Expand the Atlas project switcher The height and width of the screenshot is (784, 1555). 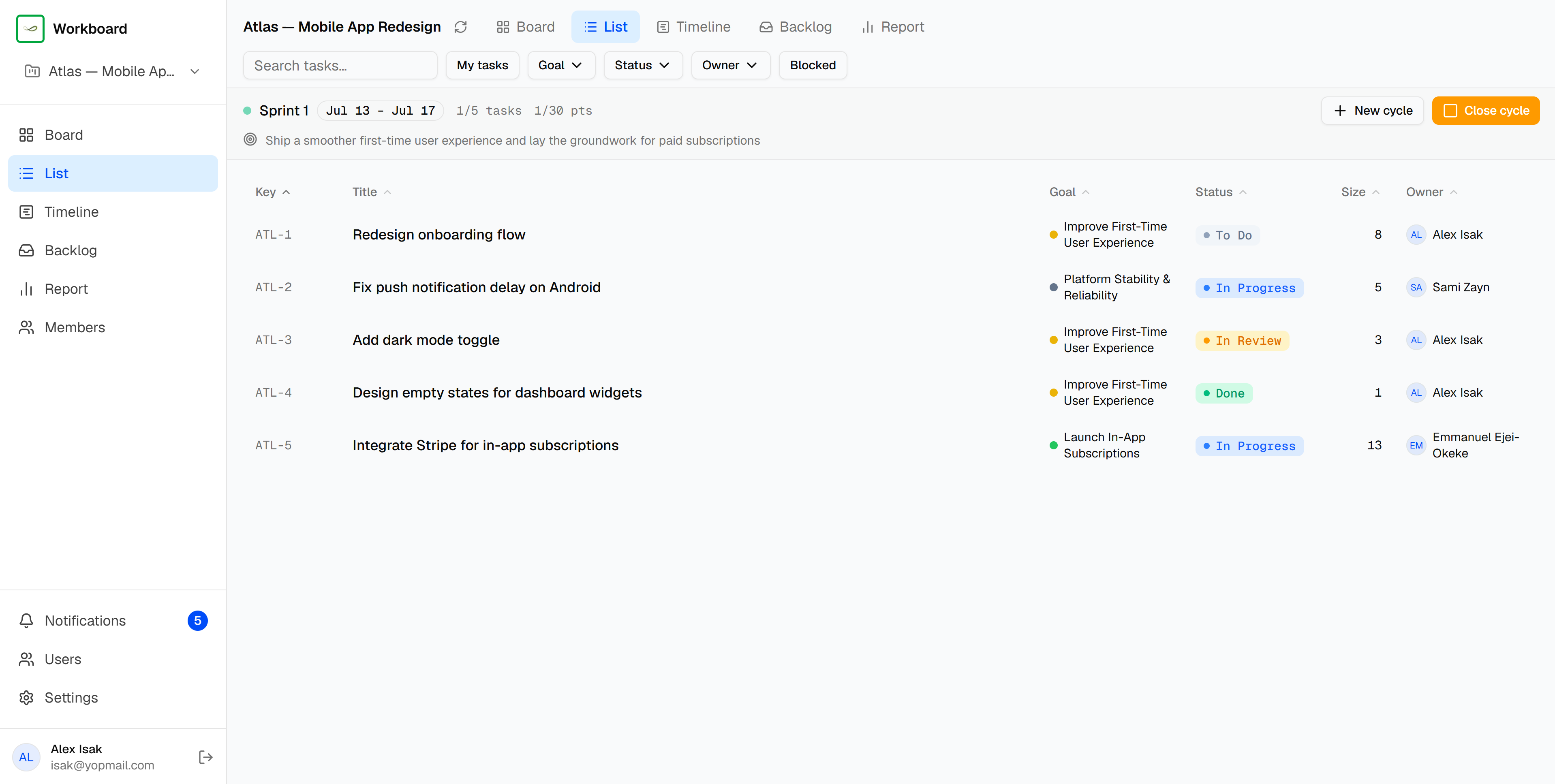point(113,71)
